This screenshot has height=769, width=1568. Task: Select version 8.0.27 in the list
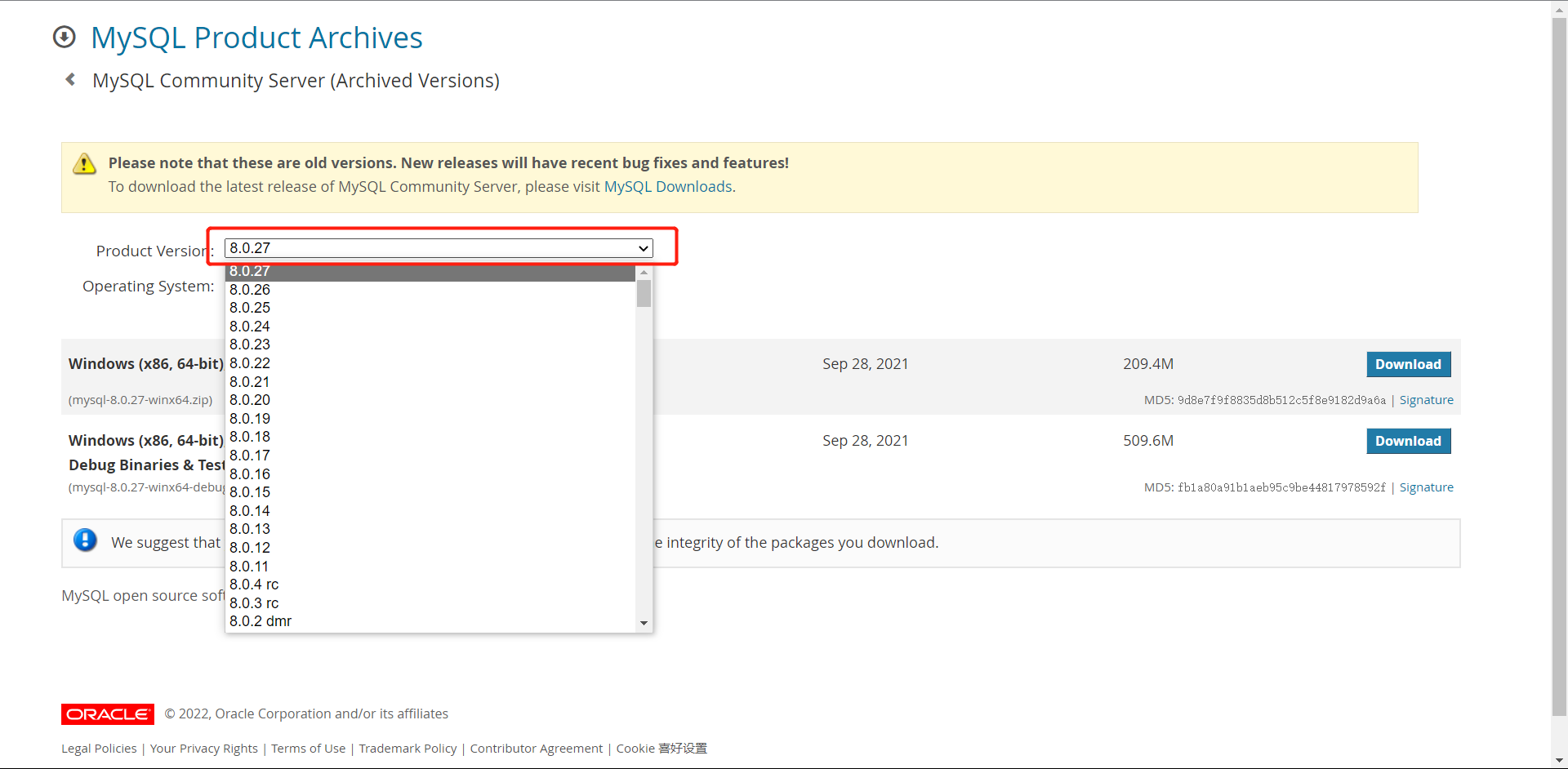430,272
